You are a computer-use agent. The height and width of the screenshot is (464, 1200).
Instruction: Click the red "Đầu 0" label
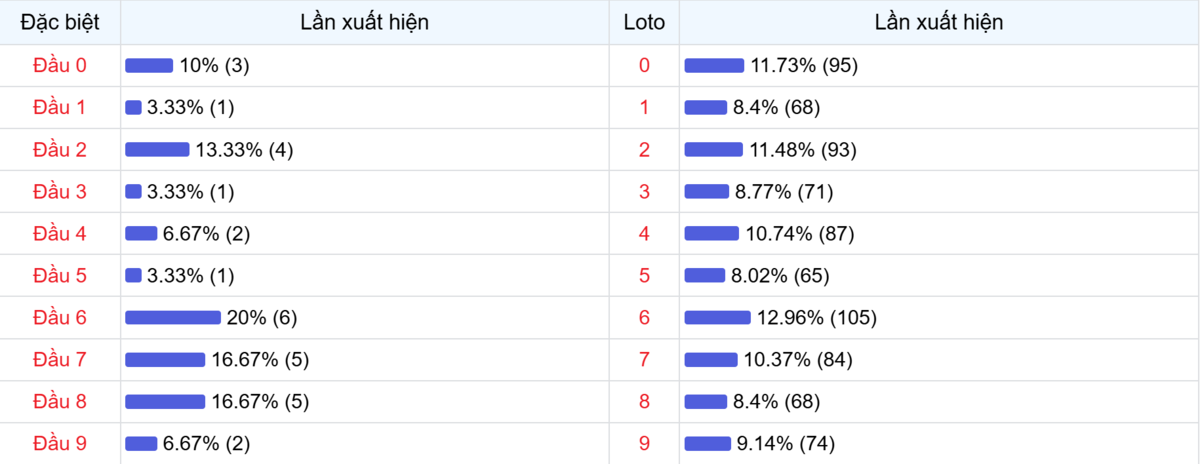(x=60, y=65)
